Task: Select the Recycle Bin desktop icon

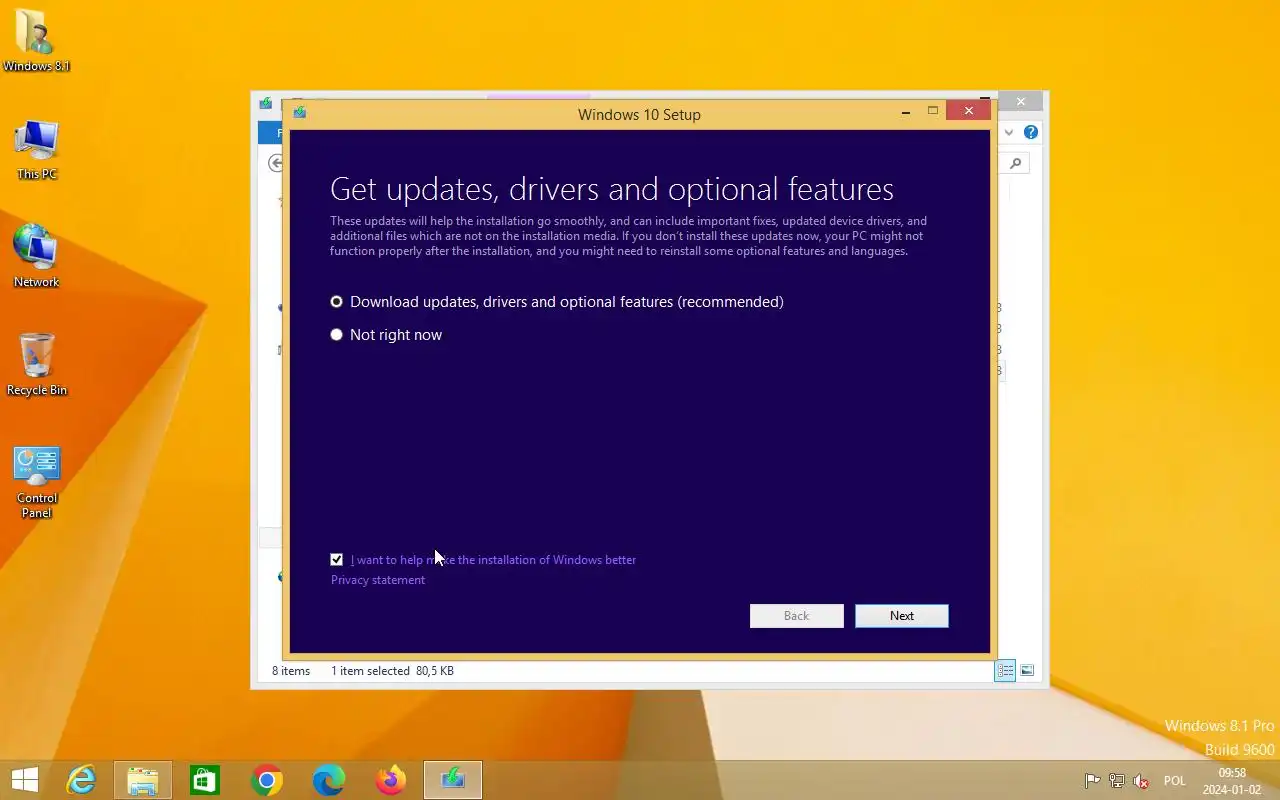Action: [37, 364]
